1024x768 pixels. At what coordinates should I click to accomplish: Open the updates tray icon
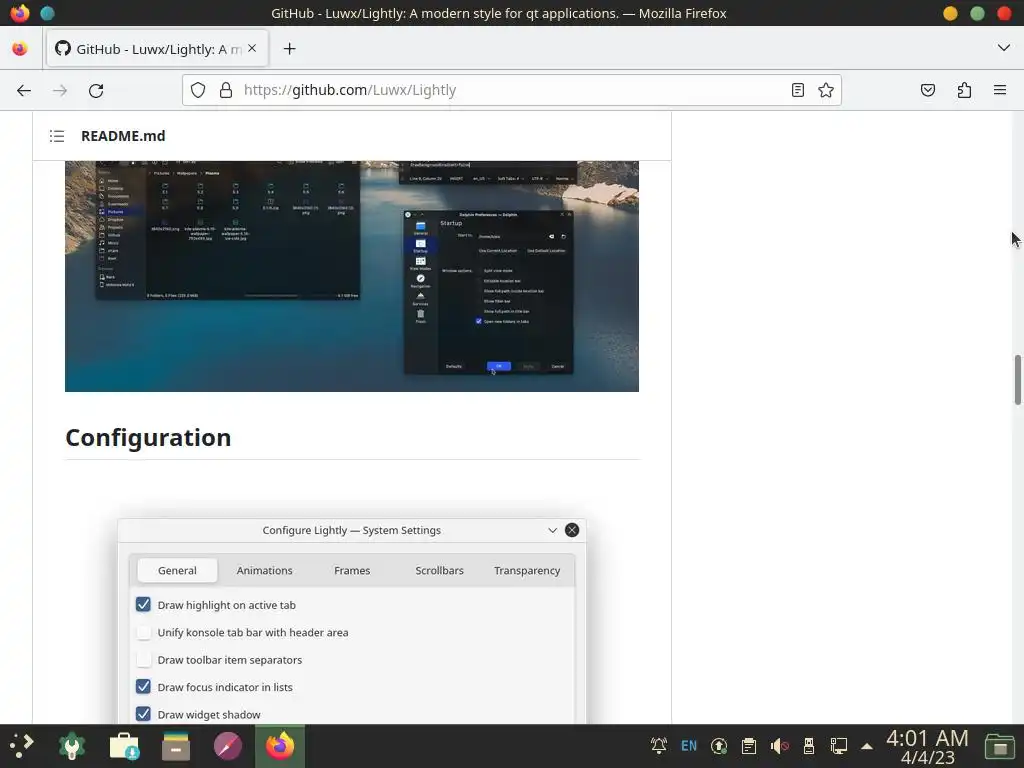click(x=719, y=745)
